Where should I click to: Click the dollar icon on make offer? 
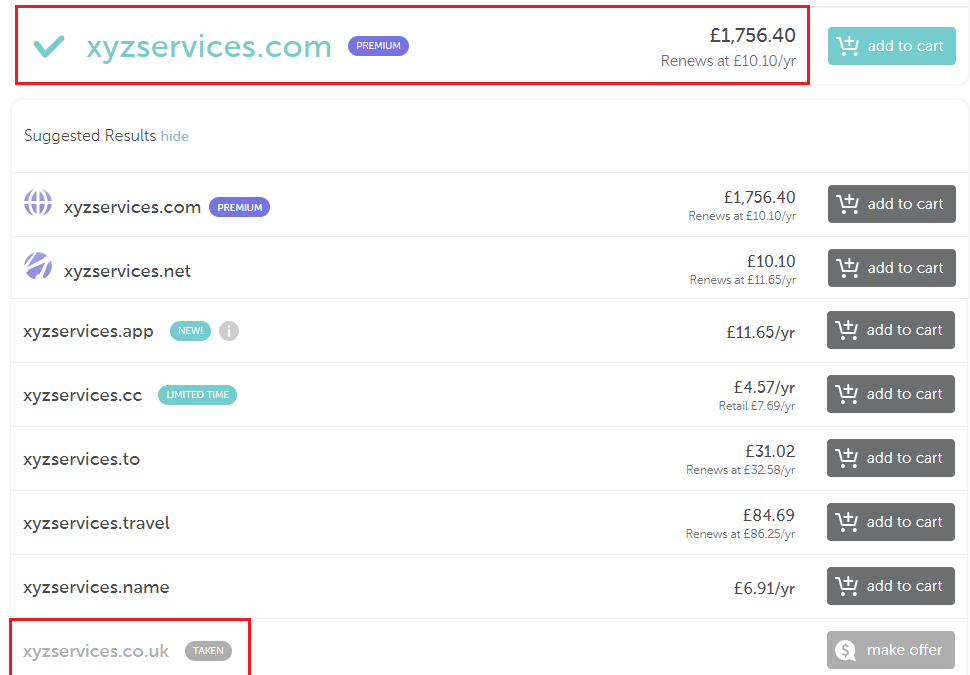click(x=845, y=650)
